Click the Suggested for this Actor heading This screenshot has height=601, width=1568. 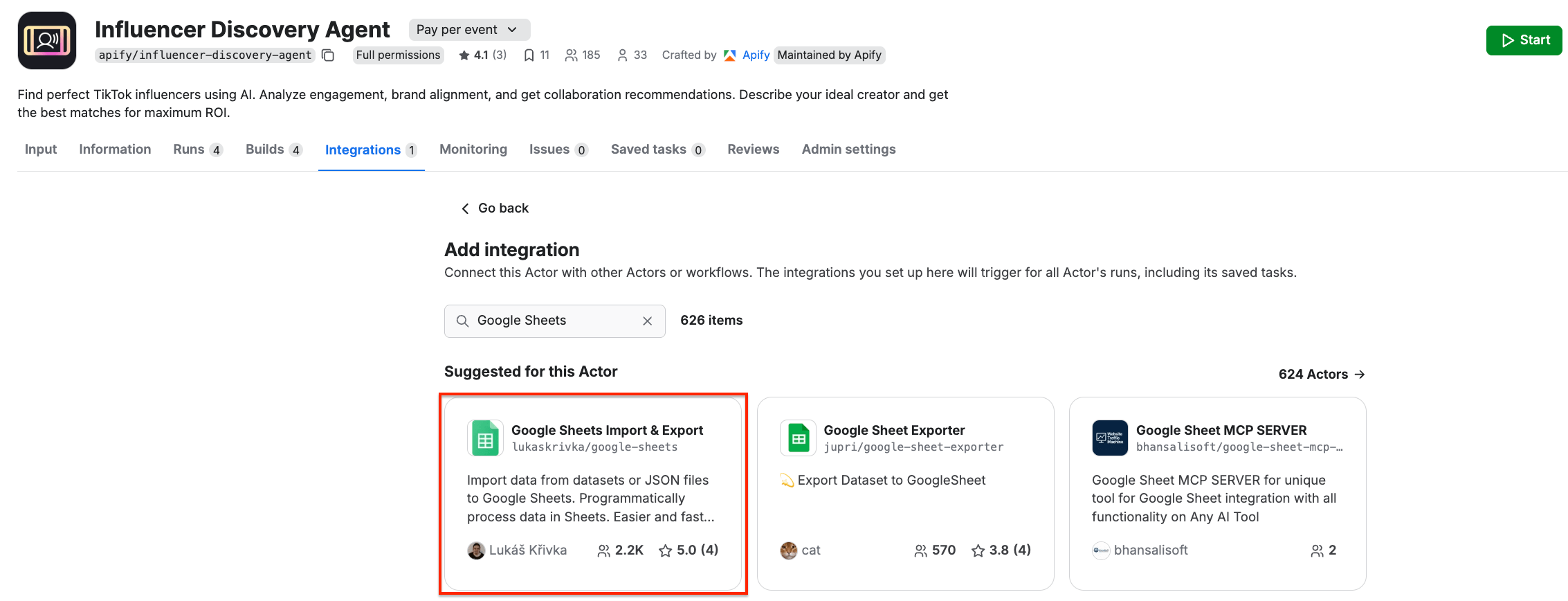pos(531,372)
